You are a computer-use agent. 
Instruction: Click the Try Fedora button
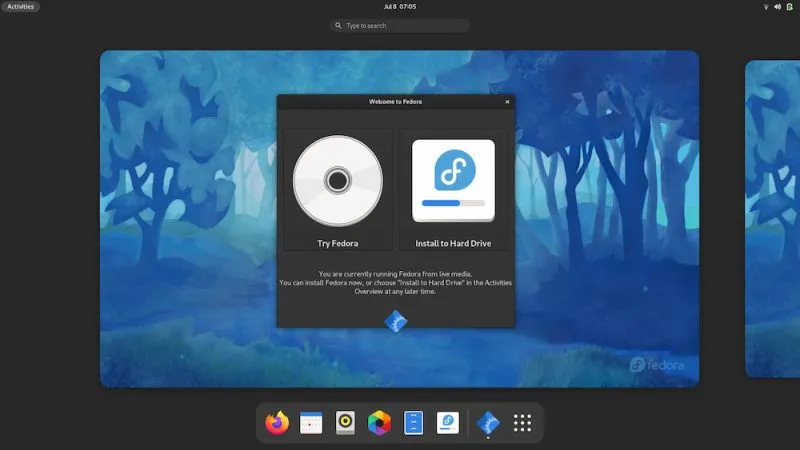(337, 190)
